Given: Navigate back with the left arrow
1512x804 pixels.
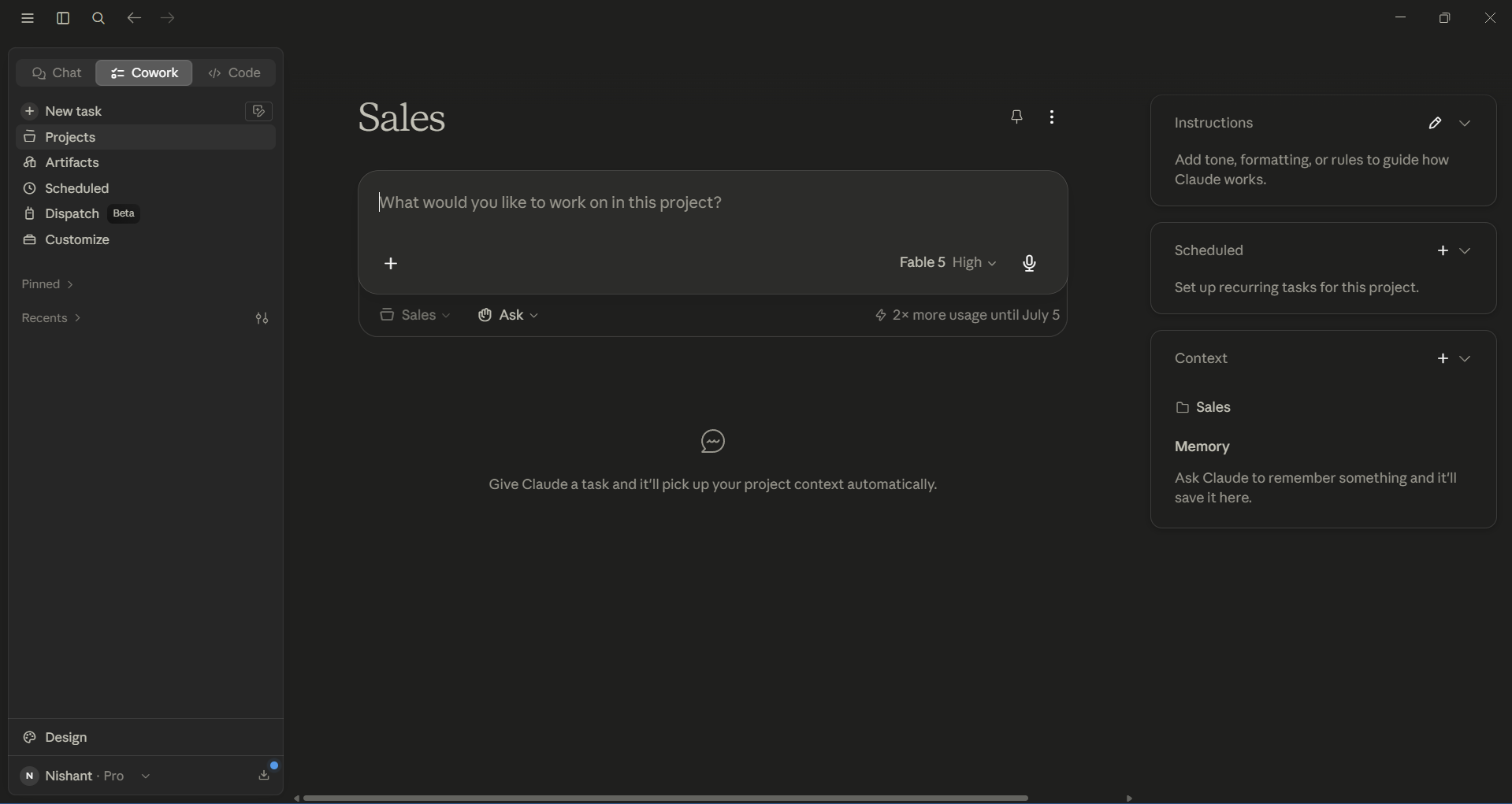Looking at the screenshot, I should [134, 19].
